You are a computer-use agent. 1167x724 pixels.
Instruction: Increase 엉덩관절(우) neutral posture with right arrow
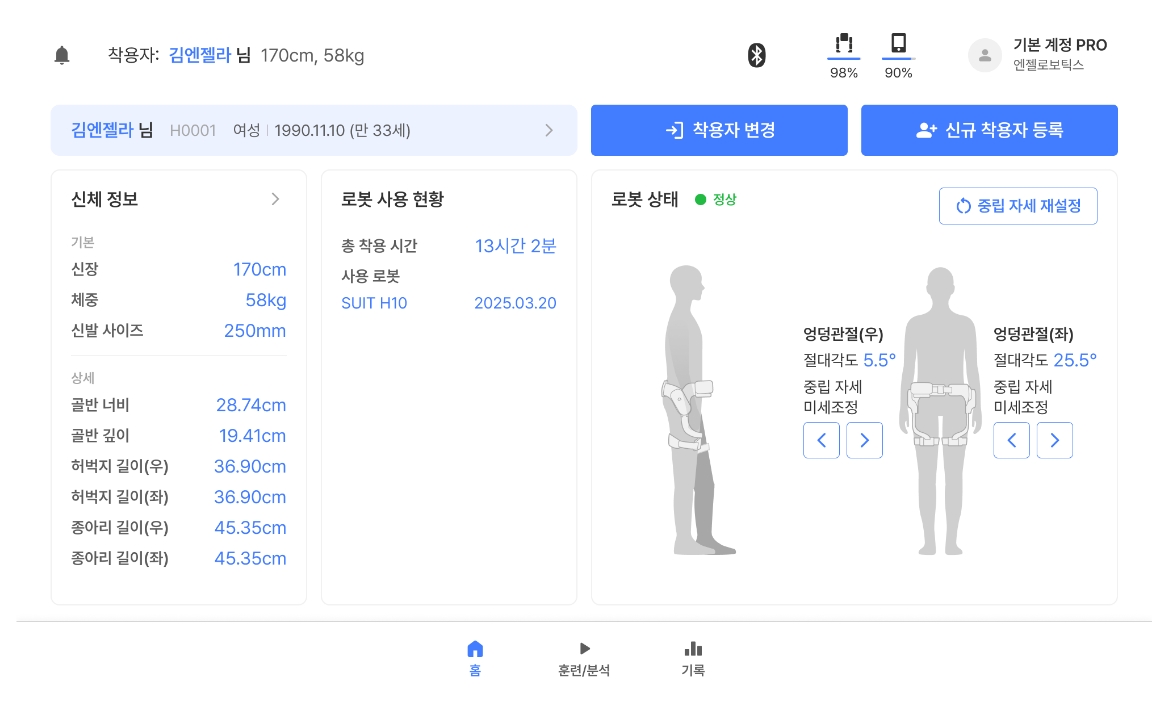[864, 440]
